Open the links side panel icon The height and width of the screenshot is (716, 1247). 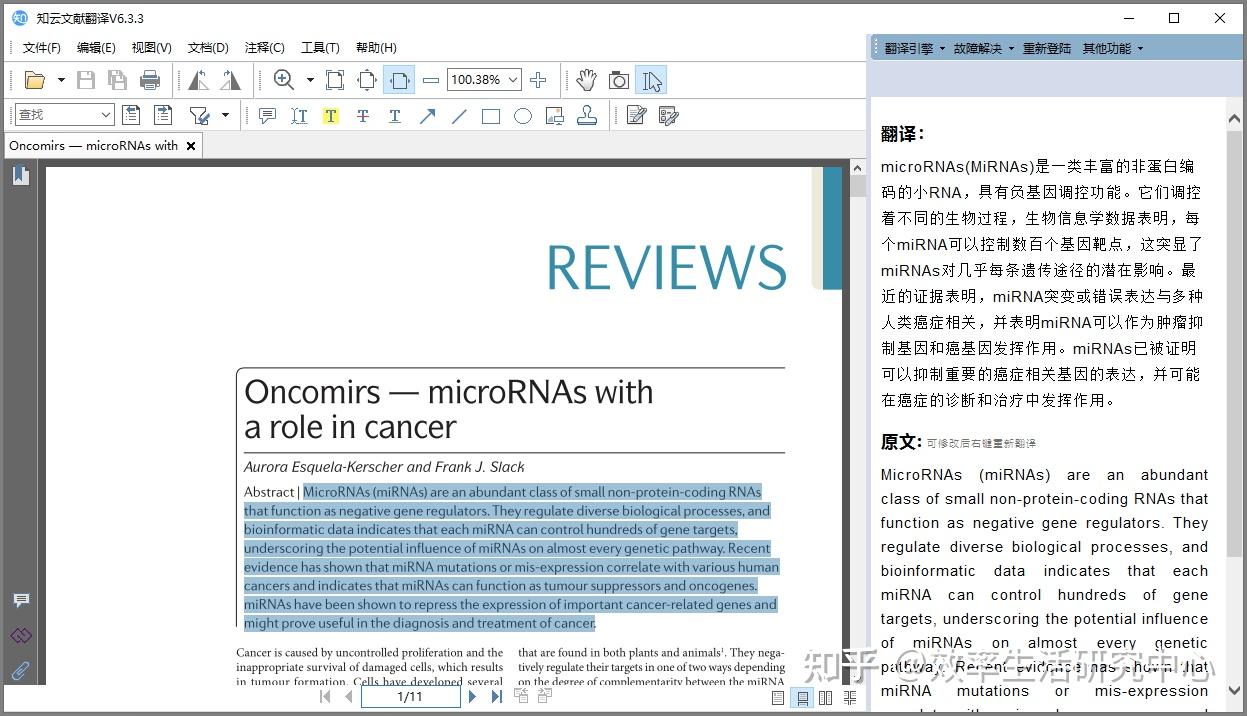[x=21, y=635]
